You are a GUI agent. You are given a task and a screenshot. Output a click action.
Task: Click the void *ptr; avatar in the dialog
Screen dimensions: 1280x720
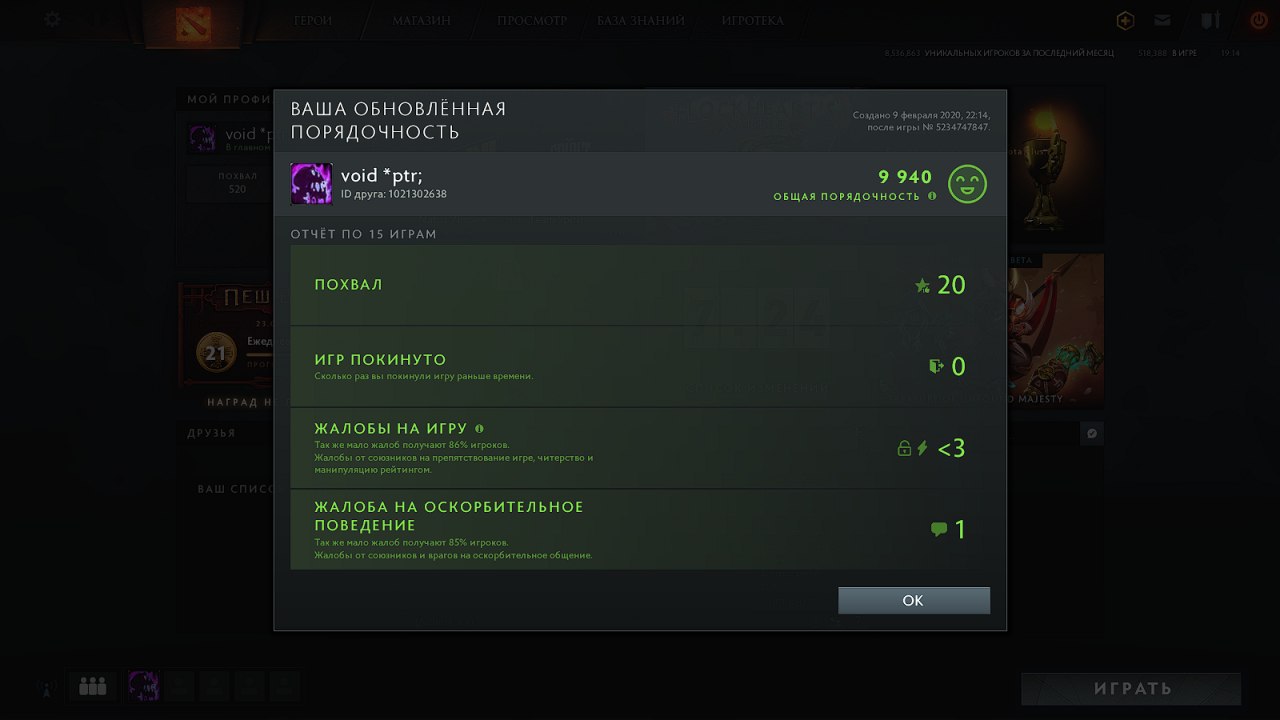pos(311,184)
